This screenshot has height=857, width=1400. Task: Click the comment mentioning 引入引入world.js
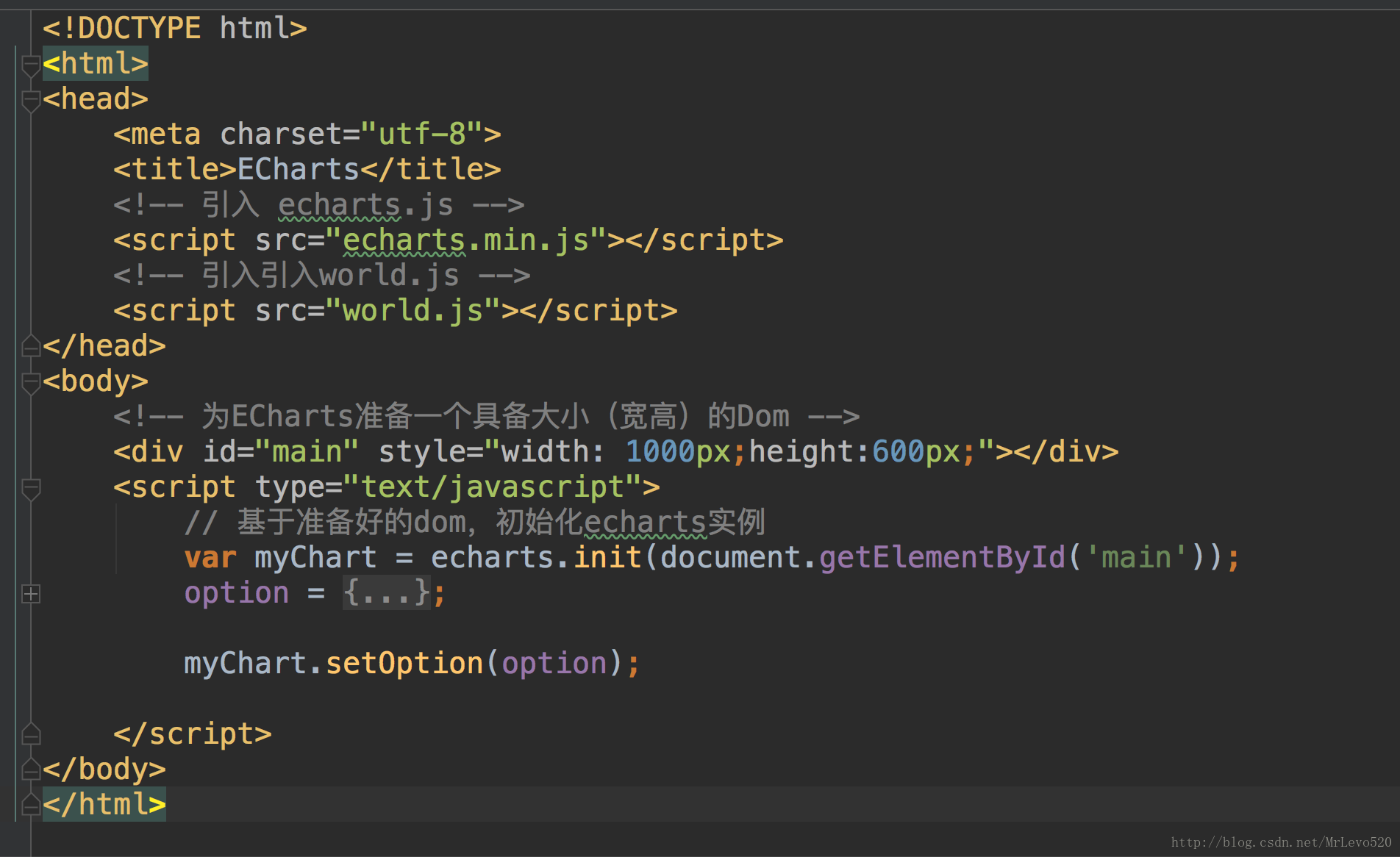[322, 275]
